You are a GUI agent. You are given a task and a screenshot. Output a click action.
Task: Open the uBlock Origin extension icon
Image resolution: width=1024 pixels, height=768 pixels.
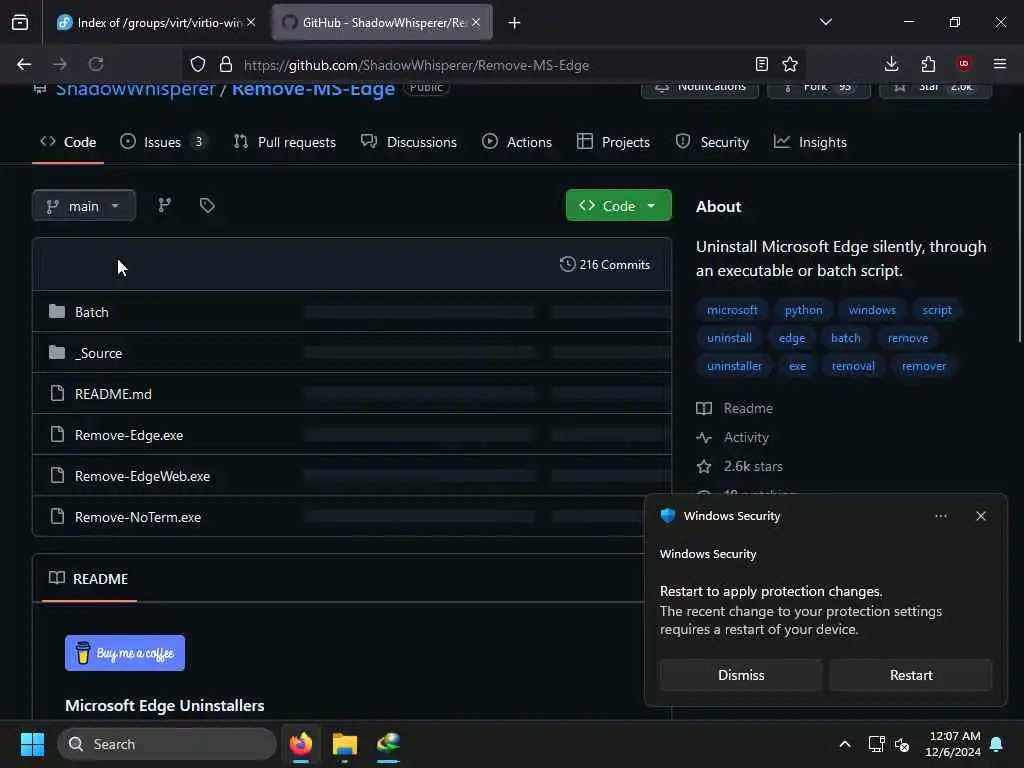(964, 64)
